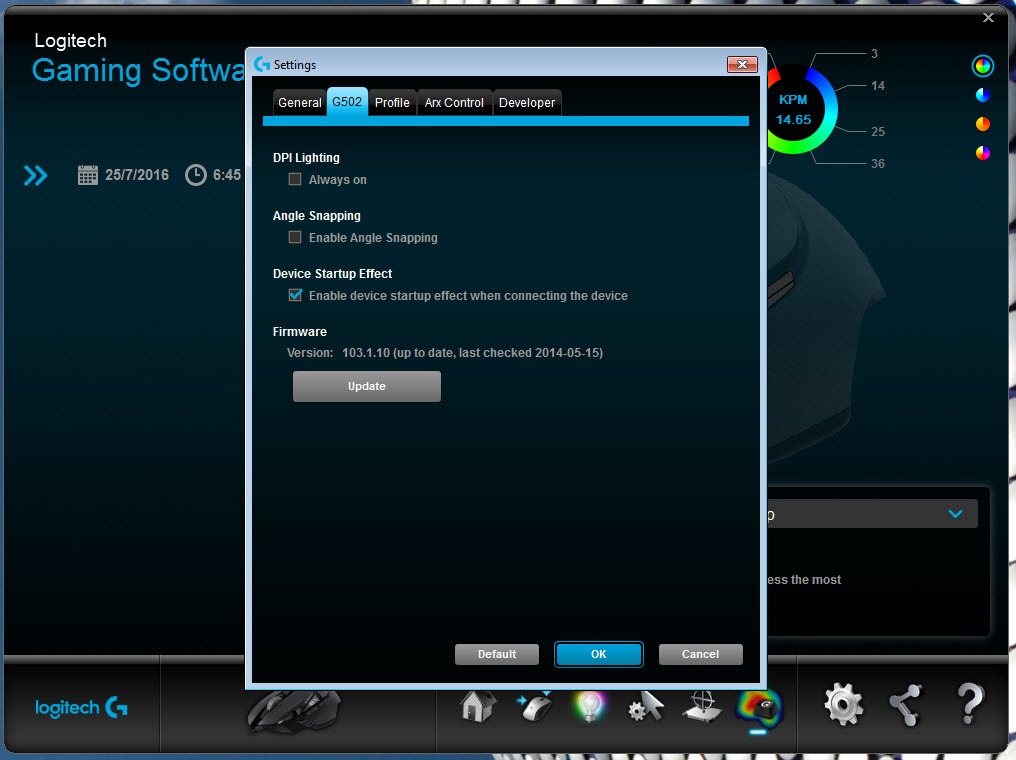This screenshot has height=760, width=1016.
Task: Select the orange-yellow circle swatch
Action: tap(983, 124)
